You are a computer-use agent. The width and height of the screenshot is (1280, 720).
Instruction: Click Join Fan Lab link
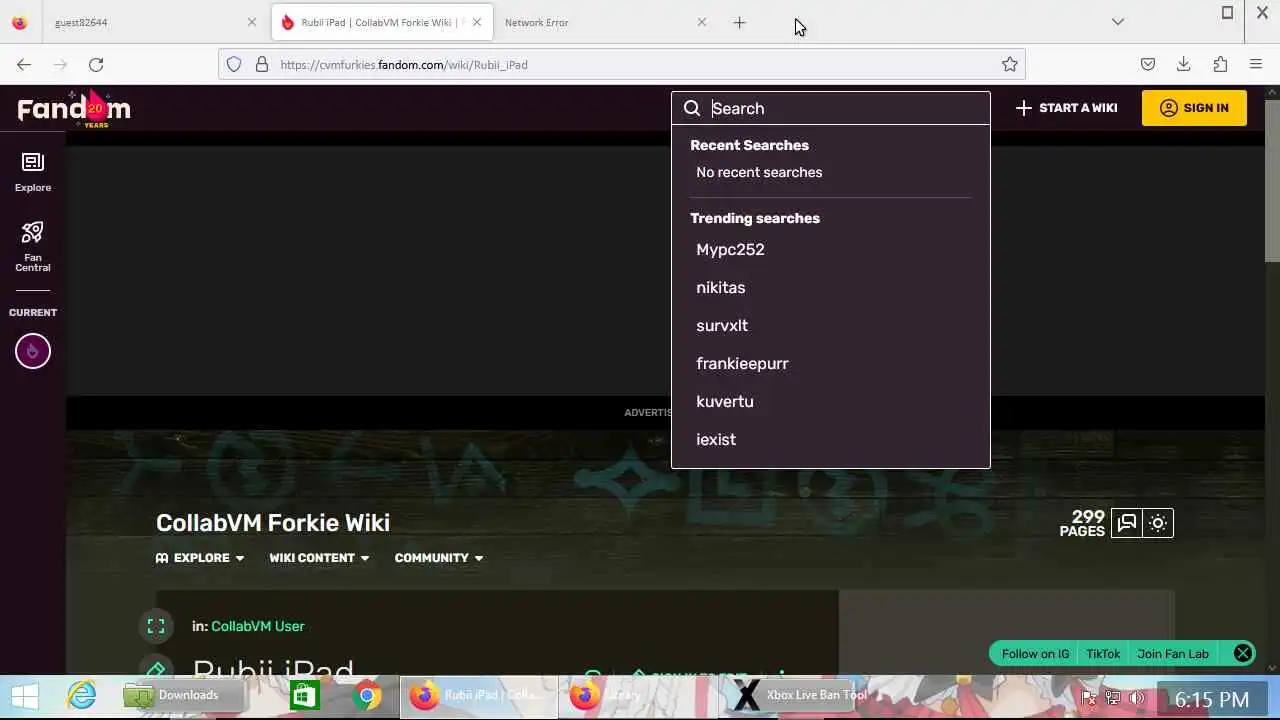click(1173, 653)
